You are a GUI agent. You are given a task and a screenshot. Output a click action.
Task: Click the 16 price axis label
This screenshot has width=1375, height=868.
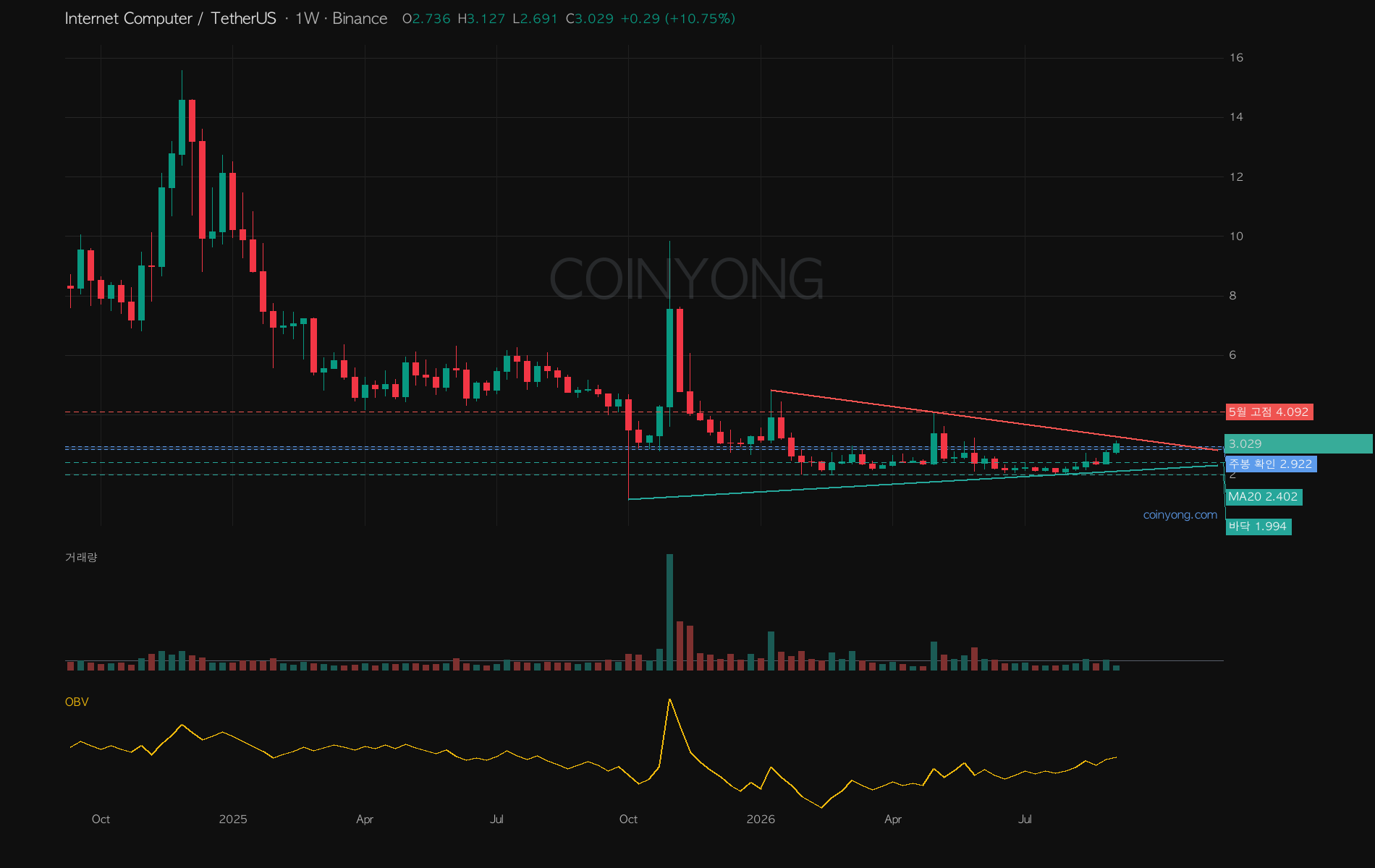point(1236,58)
